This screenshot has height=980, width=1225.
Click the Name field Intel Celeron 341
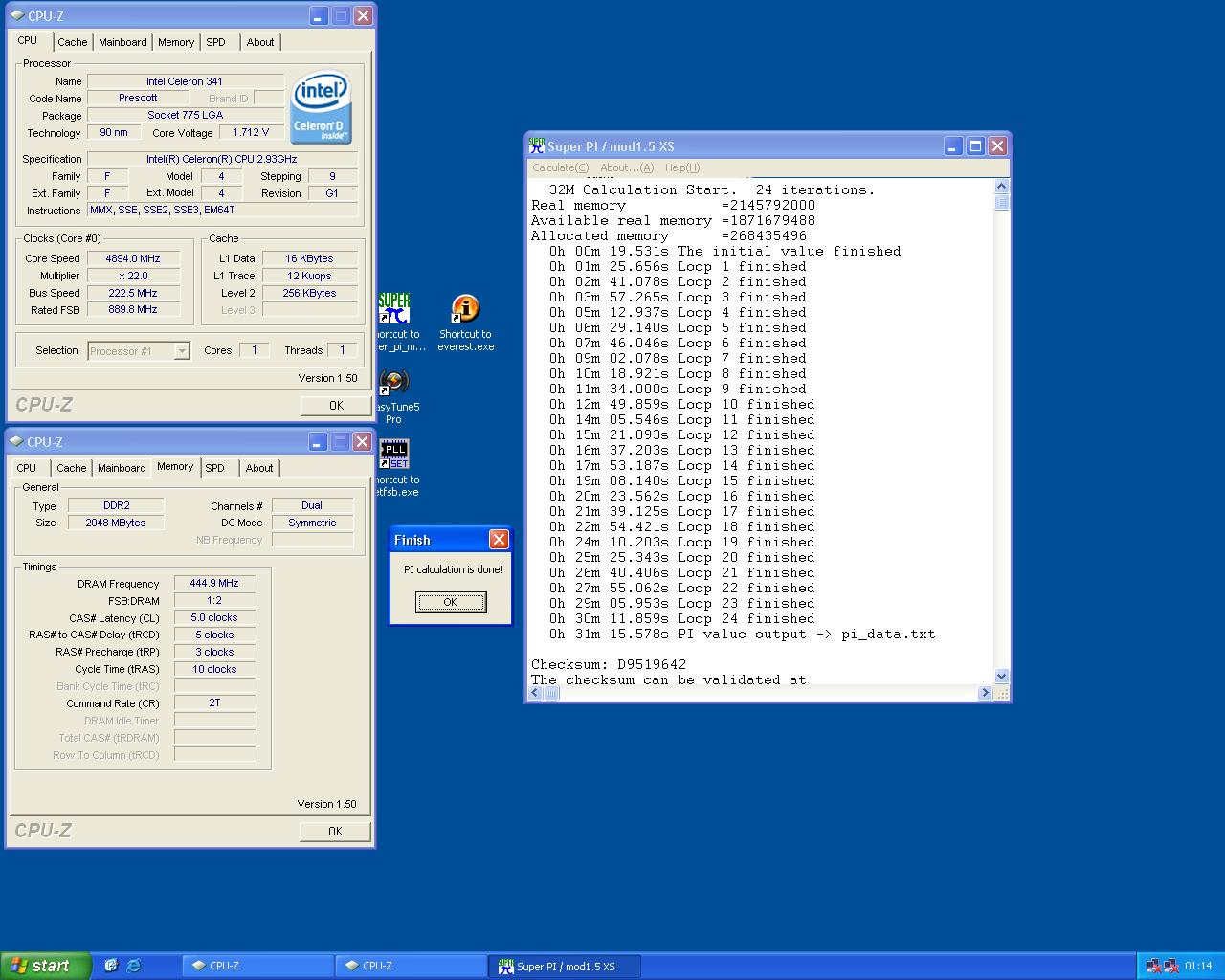click(x=186, y=81)
